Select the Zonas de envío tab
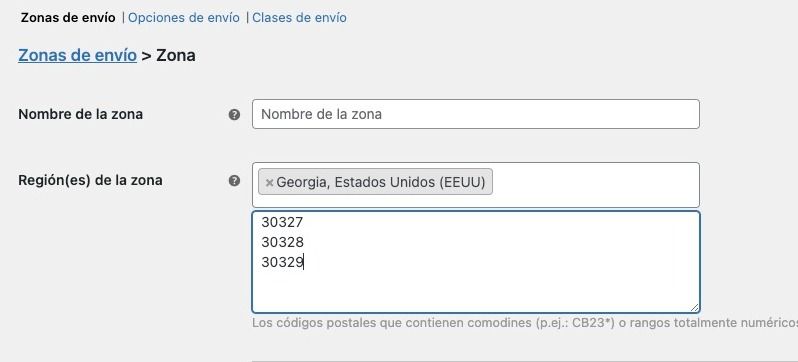798x362 pixels. point(68,18)
